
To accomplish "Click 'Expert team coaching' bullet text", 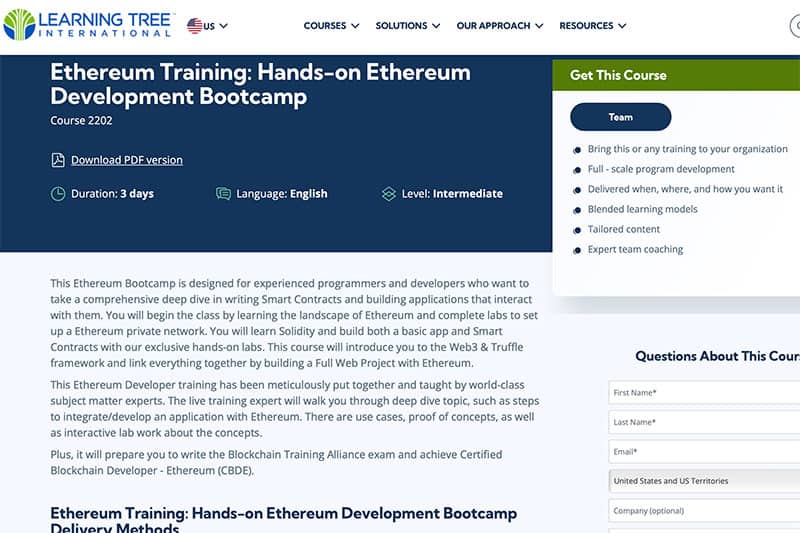I will point(635,249).
